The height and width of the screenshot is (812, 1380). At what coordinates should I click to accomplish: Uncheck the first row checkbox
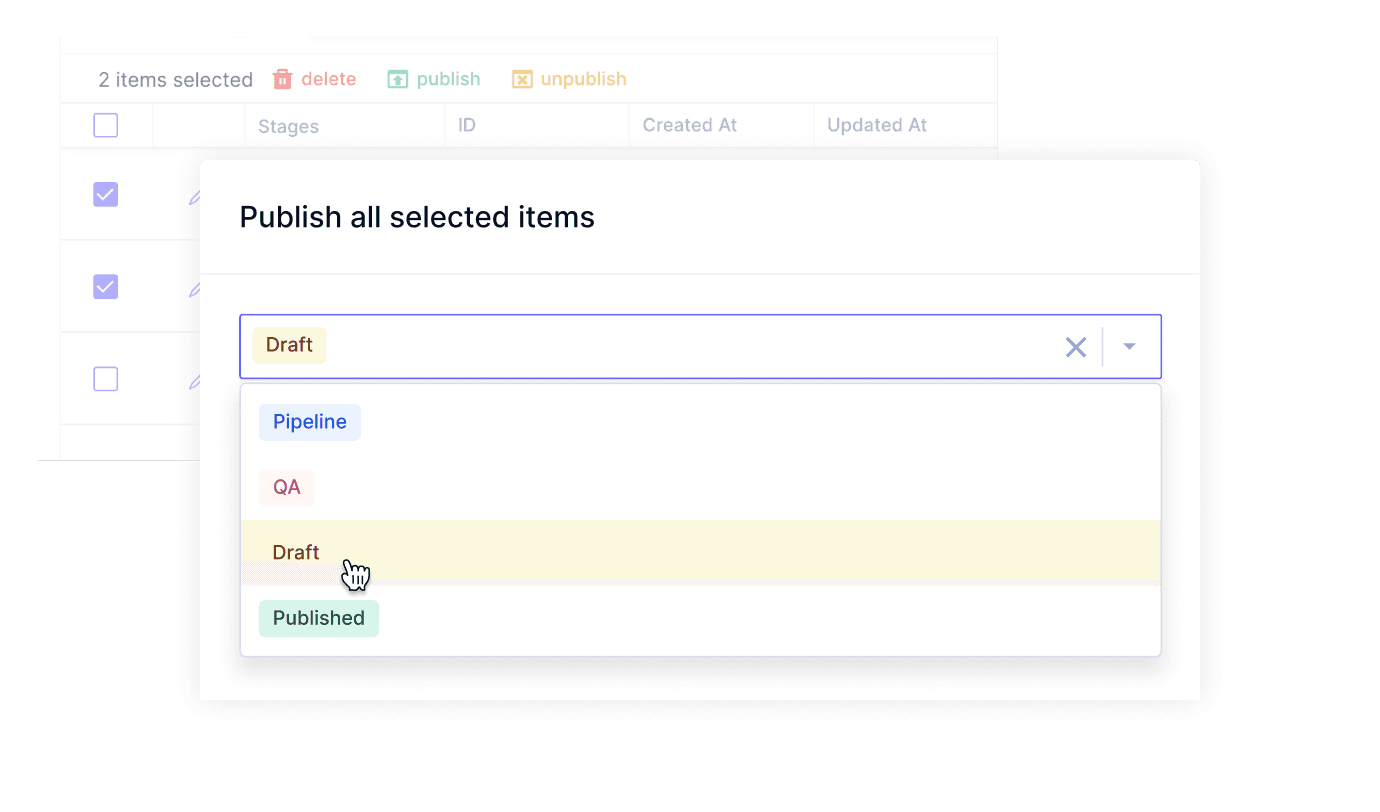coord(105,195)
